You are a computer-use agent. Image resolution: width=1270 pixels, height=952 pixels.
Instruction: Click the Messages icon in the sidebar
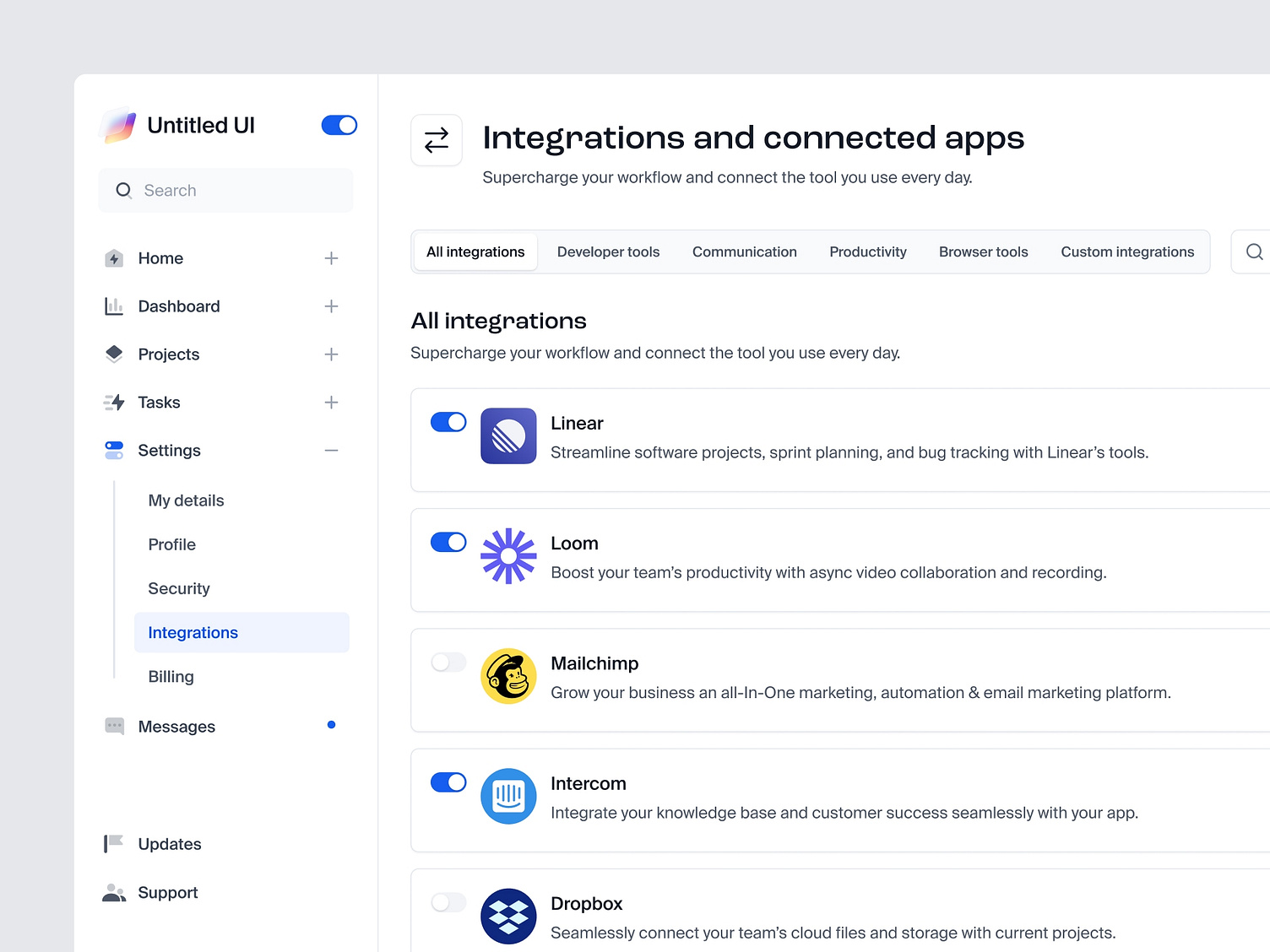click(114, 726)
